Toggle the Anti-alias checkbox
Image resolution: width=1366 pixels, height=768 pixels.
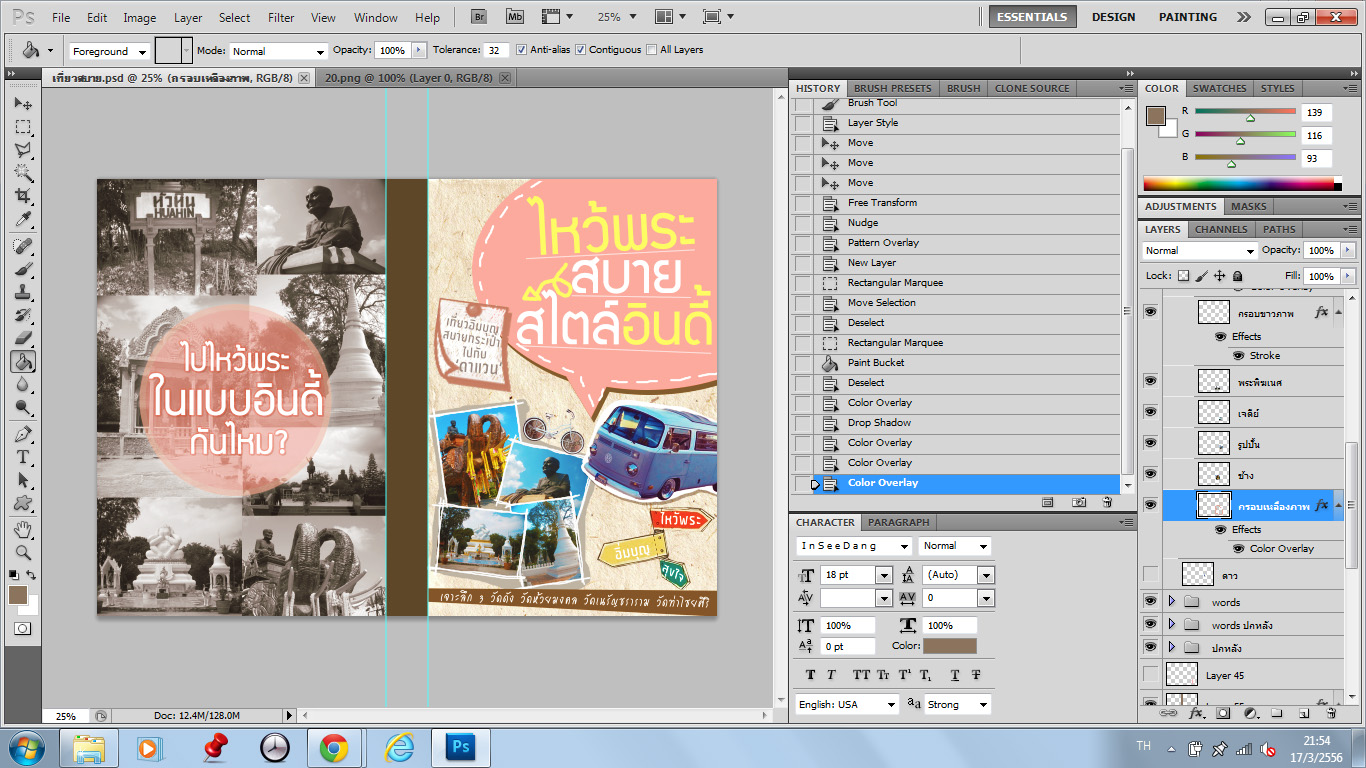[x=521, y=50]
